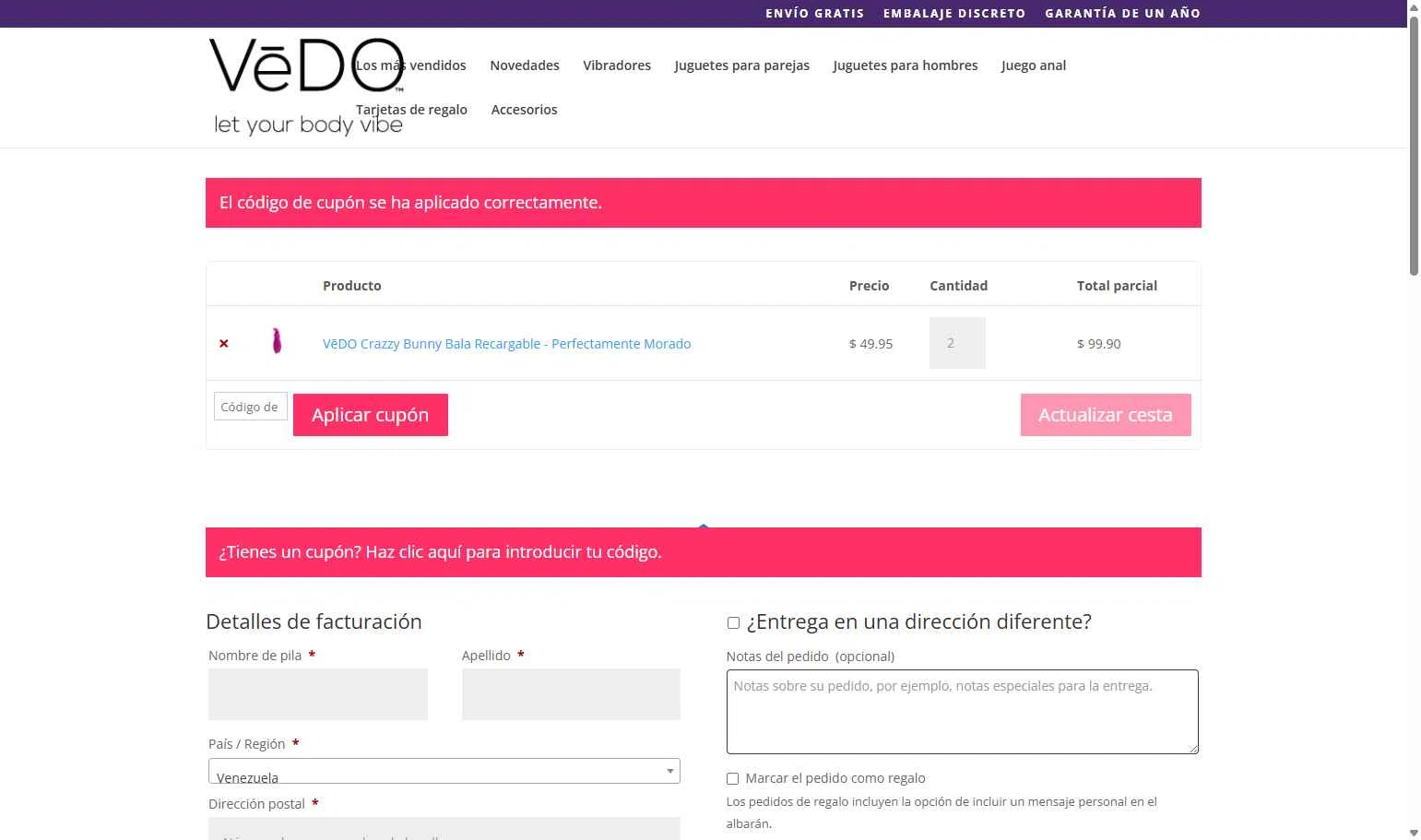1421x840 pixels.
Task: Click the scrollbar up arrow
Action: [x=1414, y=6]
